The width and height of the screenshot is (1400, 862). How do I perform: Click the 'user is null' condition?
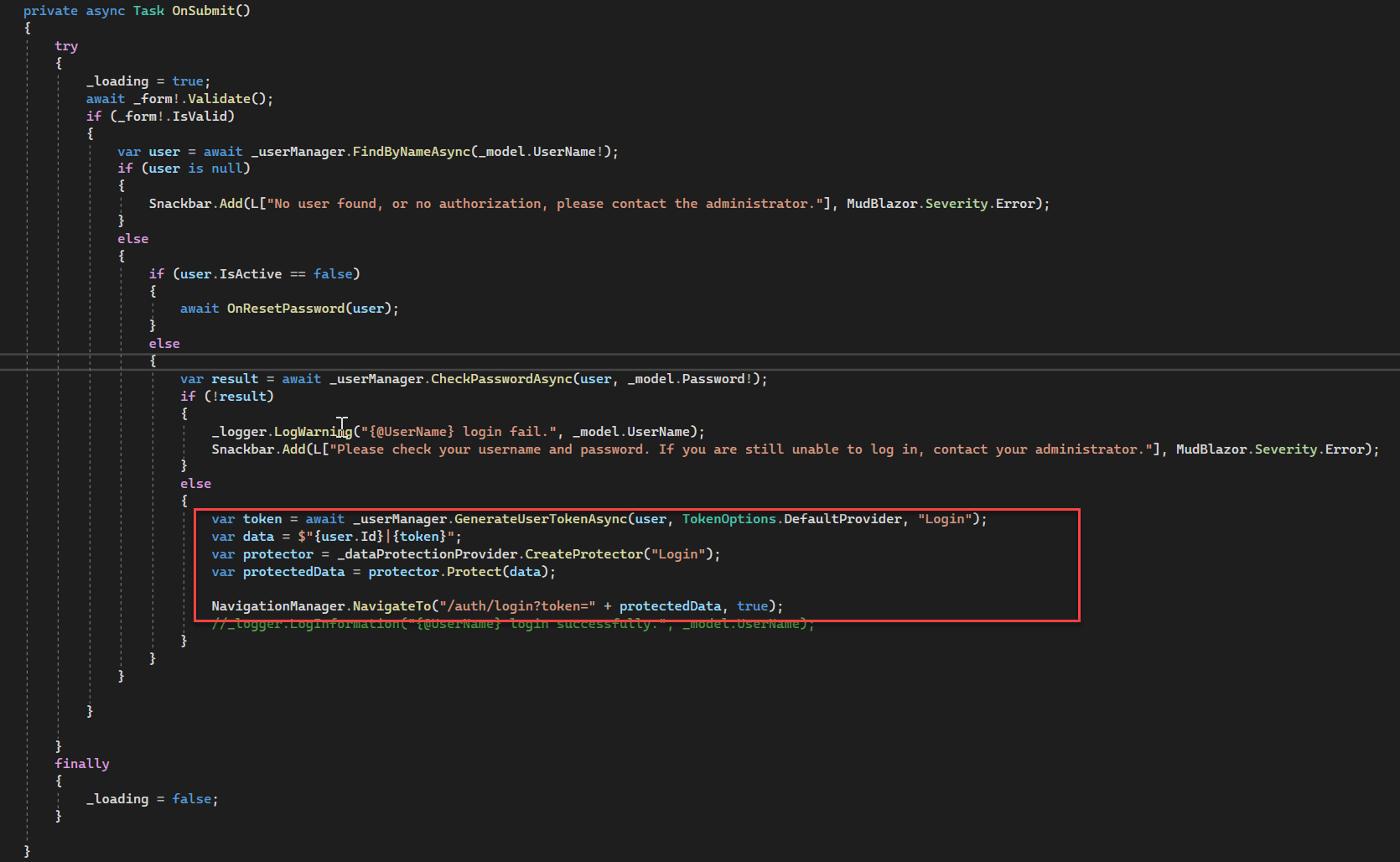[x=195, y=169]
